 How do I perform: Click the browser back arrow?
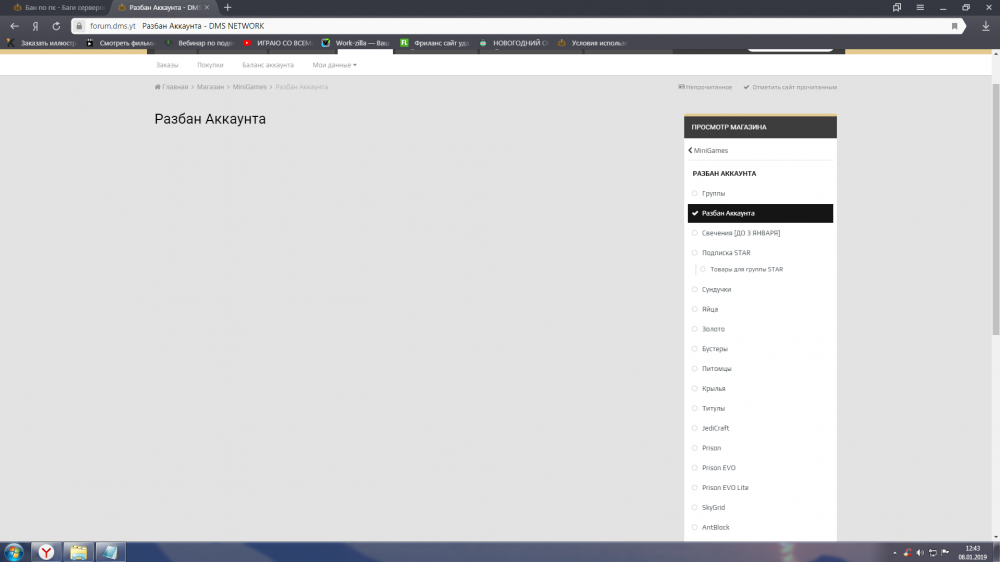pos(14,26)
